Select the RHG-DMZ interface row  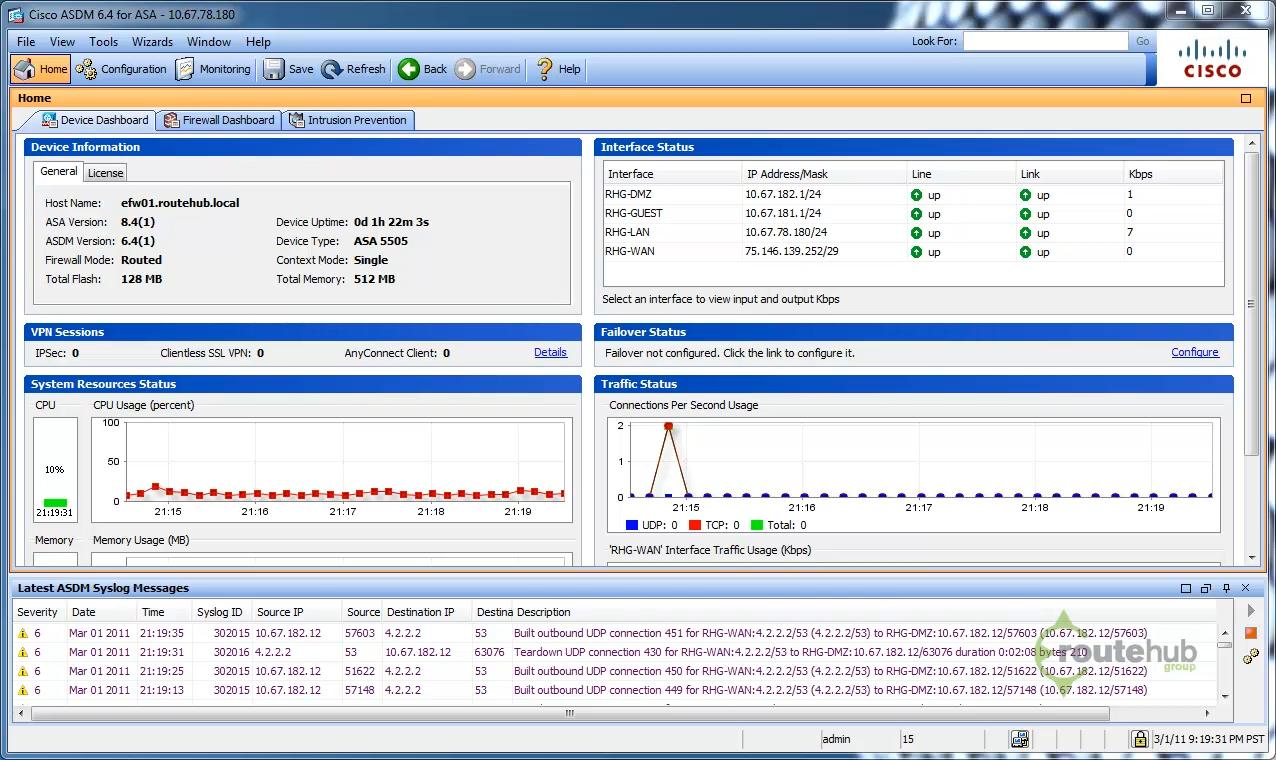pyautogui.click(x=913, y=195)
